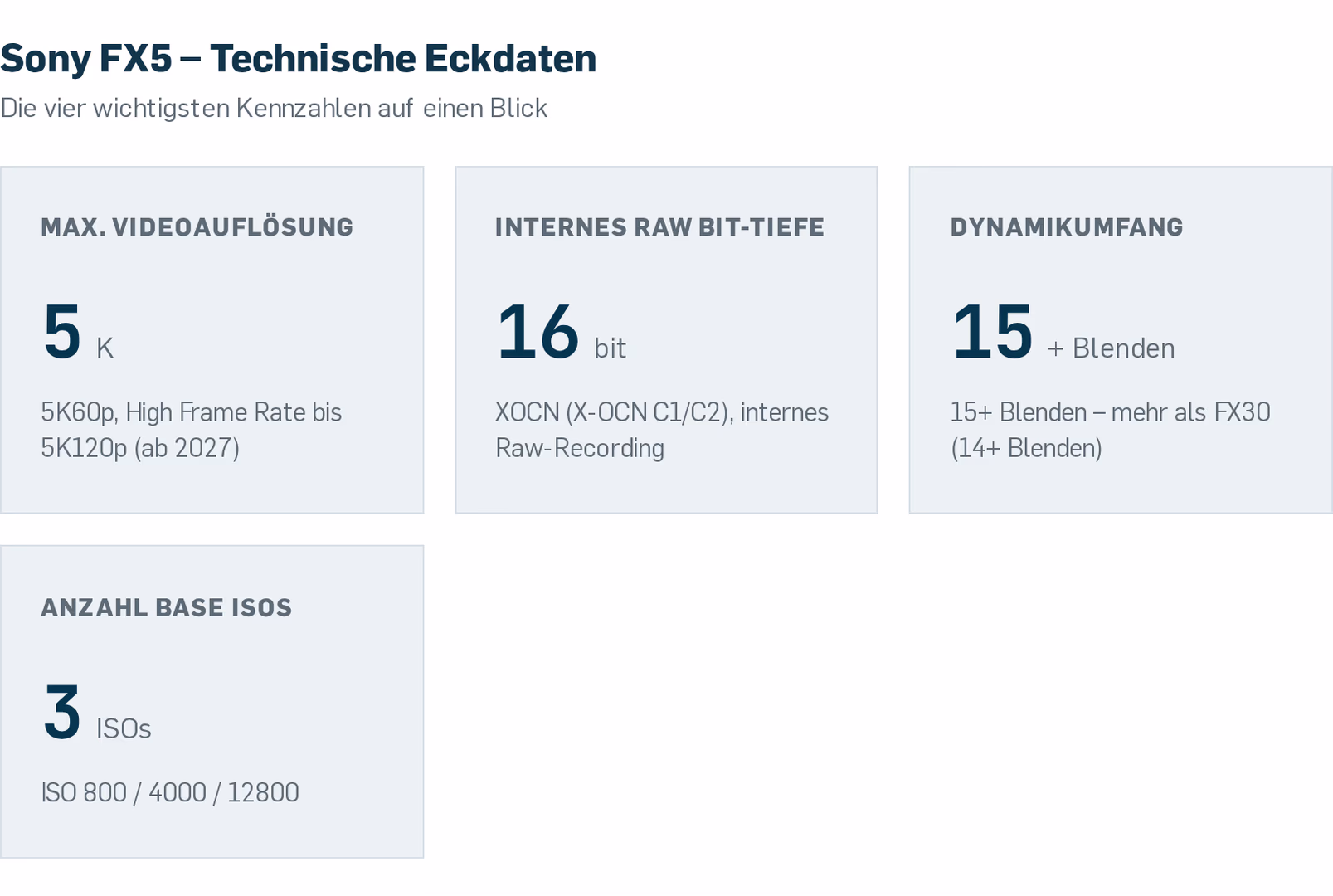
Task: Click the ISO 800 / 4000 / 12800 text
Action: [170, 792]
